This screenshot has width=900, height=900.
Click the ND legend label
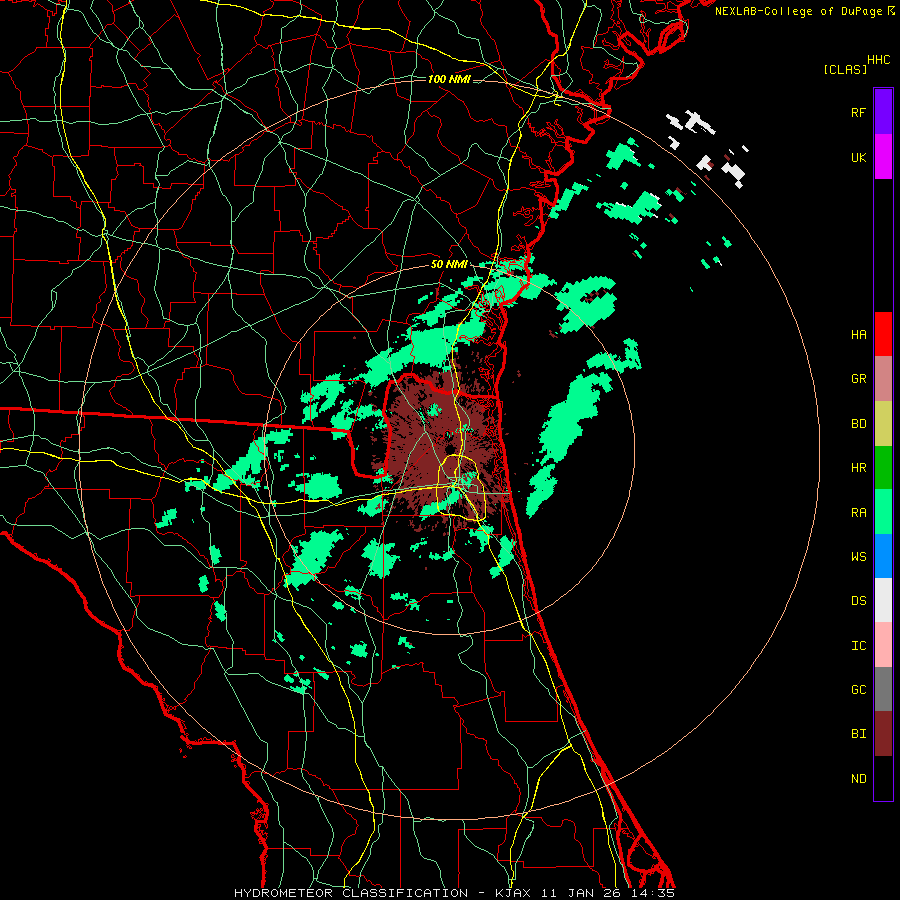pyautogui.click(x=859, y=779)
